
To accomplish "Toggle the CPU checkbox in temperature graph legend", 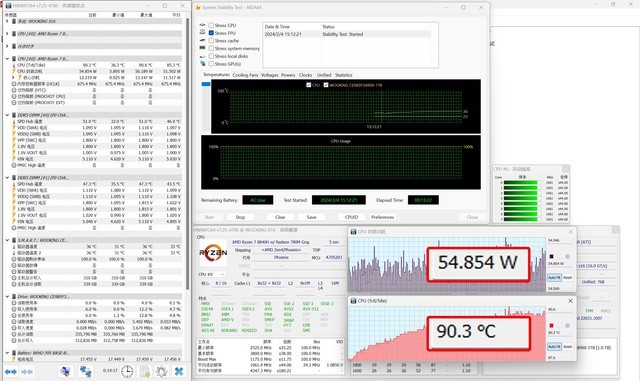I will (x=309, y=85).
